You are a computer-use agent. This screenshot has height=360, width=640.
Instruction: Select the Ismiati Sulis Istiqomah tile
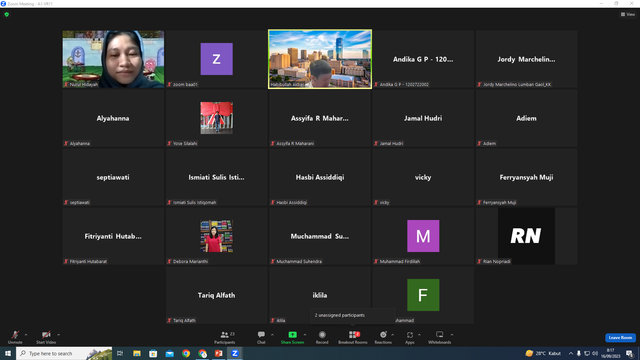coord(217,177)
